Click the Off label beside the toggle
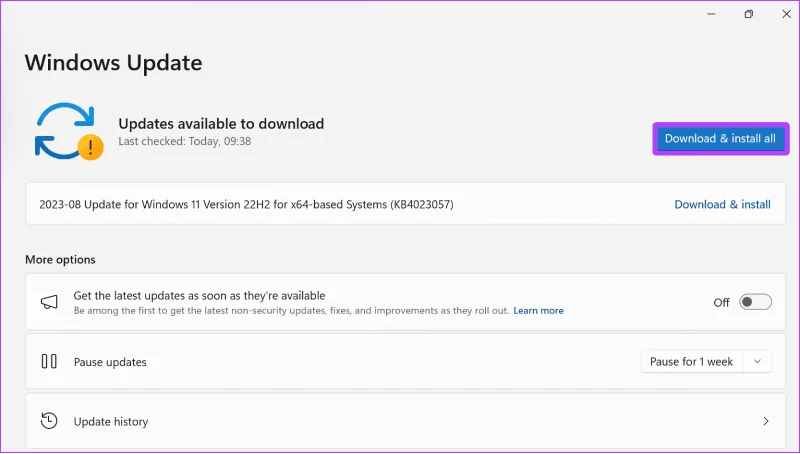This screenshot has width=800, height=454. (x=721, y=302)
